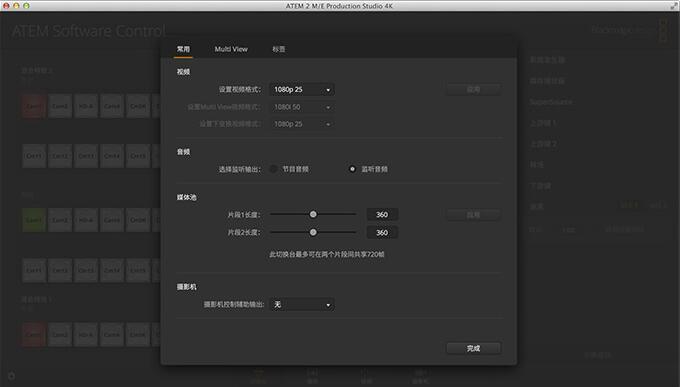The image size is (680, 387).
Task: Click the 完成 button to close settings
Action: (x=474, y=348)
